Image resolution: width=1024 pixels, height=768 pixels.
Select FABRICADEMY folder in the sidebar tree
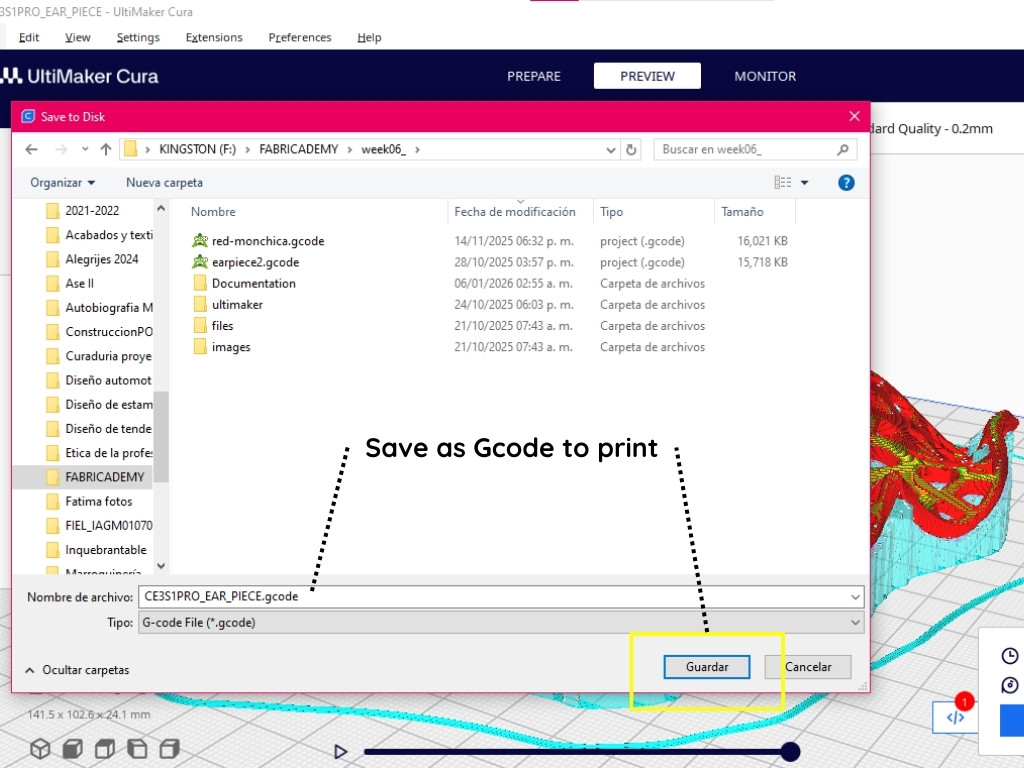pyautogui.click(x=104, y=477)
